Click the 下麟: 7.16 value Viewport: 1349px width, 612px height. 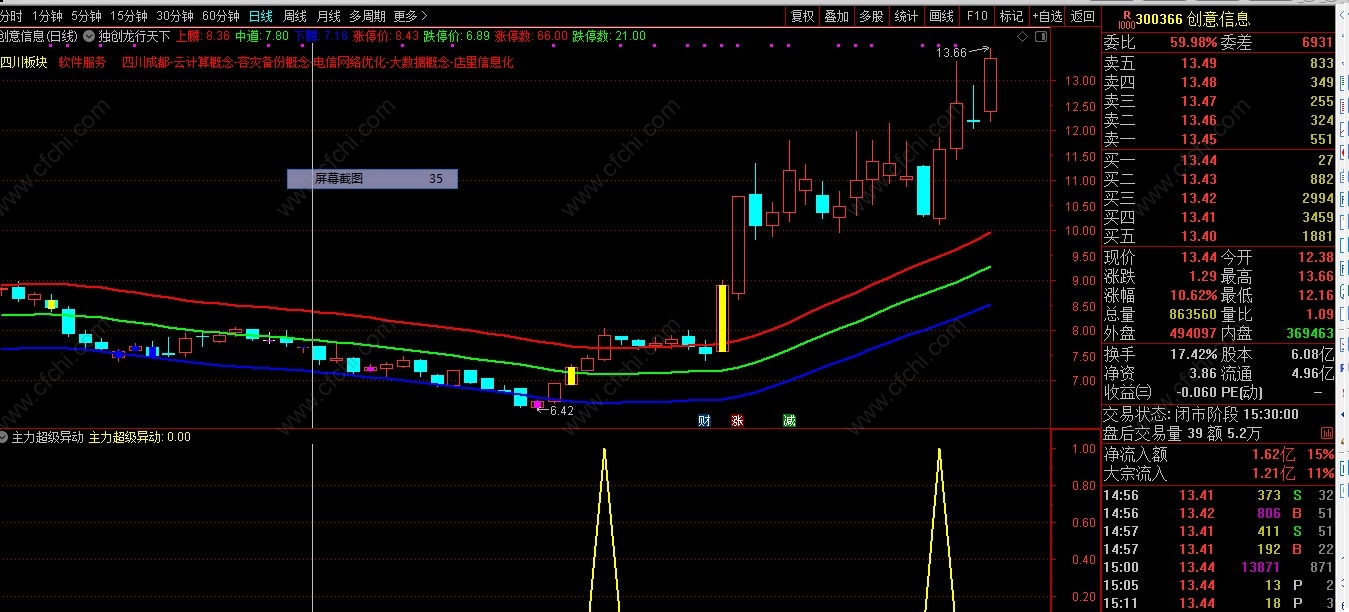(320, 36)
